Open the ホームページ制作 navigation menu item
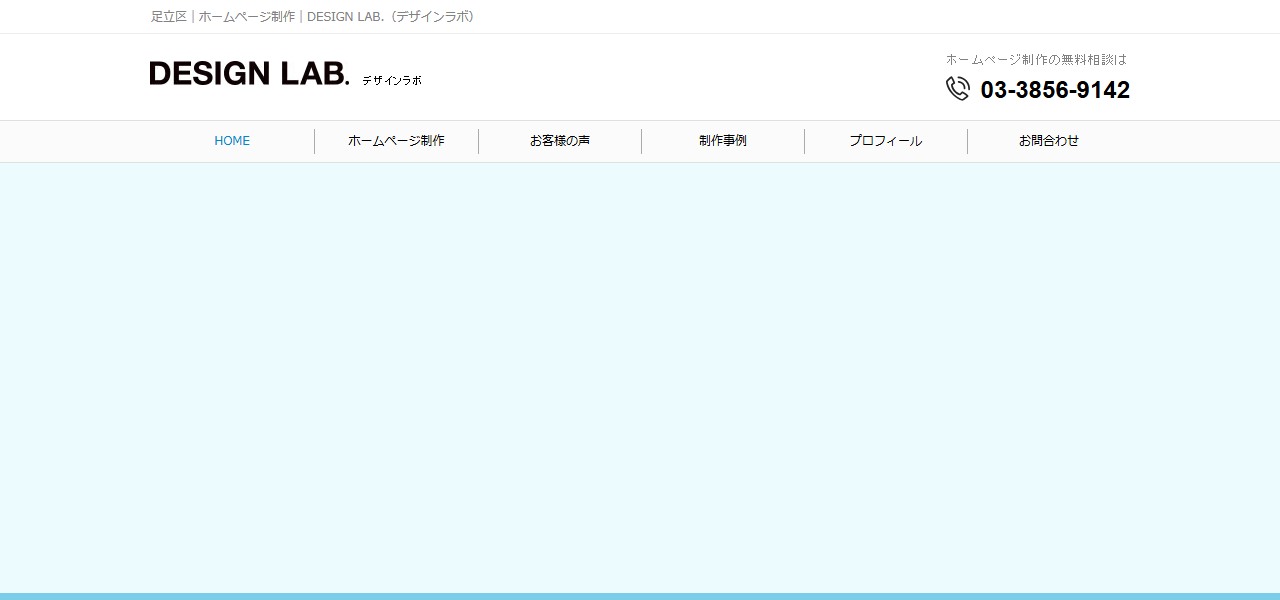Screen dimensions: 1280x600 396,140
